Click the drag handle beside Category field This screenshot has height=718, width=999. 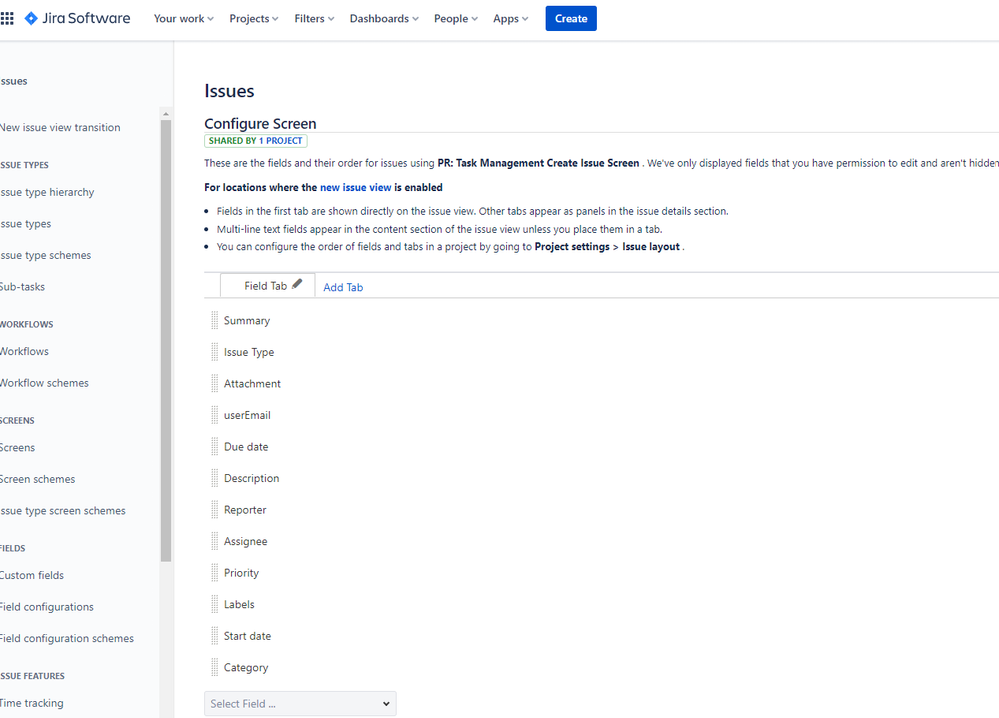214,667
